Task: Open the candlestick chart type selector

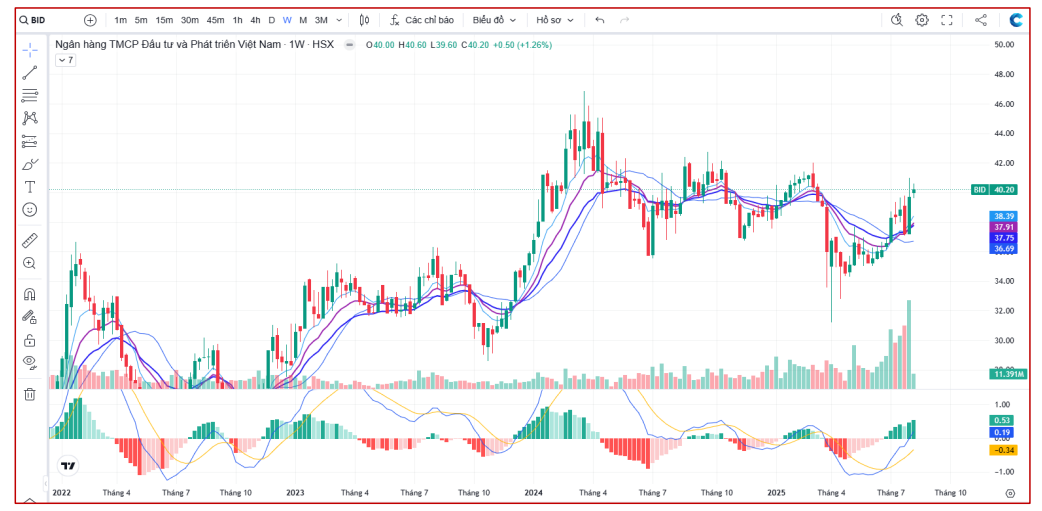Action: point(364,20)
